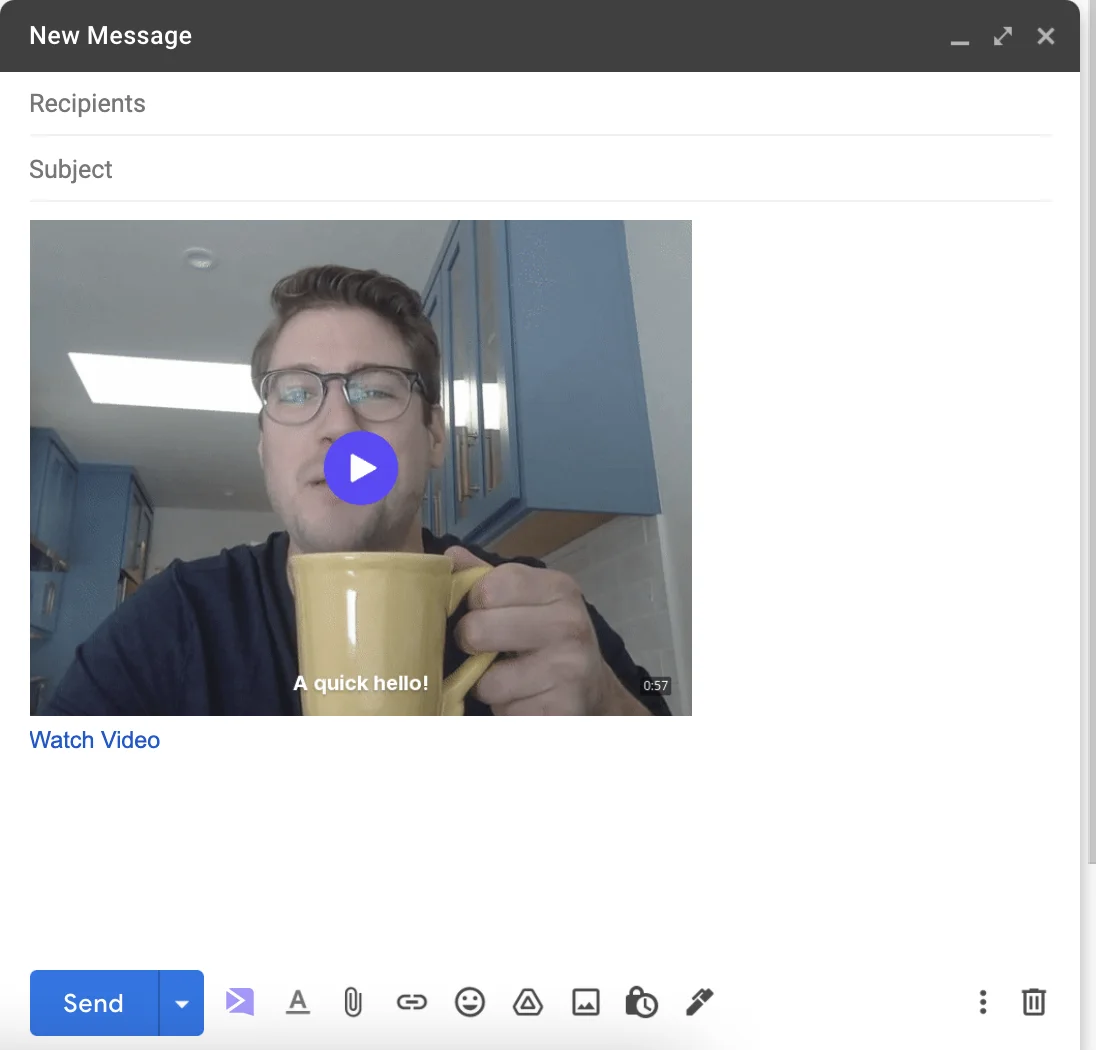Open the Send options dropdown arrow
This screenshot has height=1050, width=1096.
click(182, 1002)
